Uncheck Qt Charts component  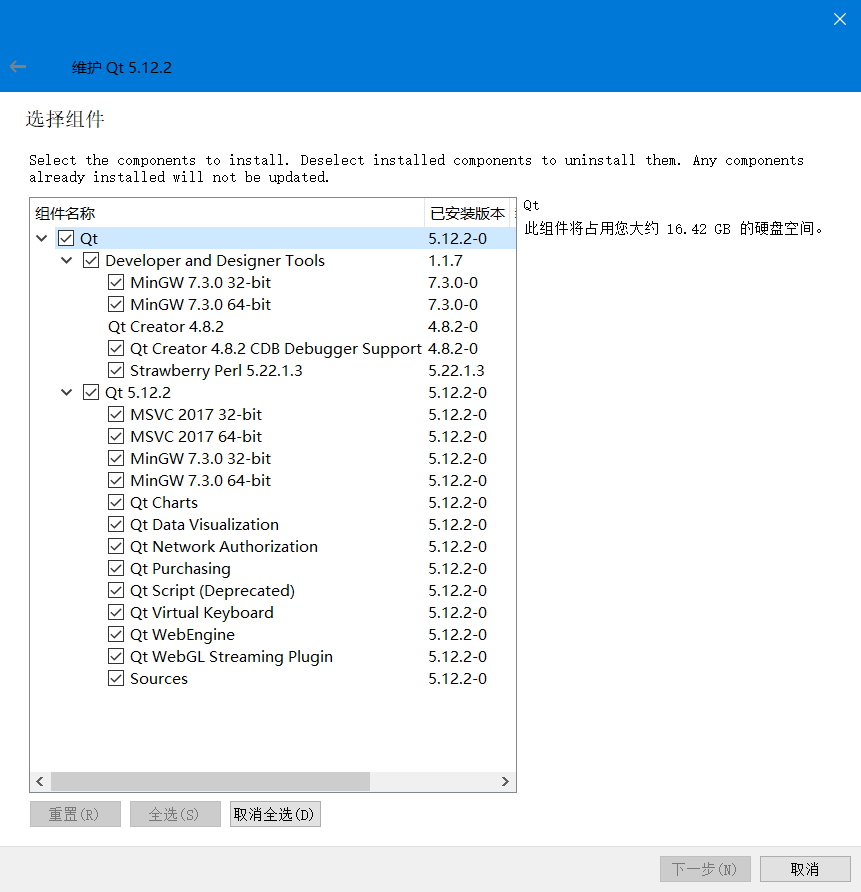pos(116,502)
